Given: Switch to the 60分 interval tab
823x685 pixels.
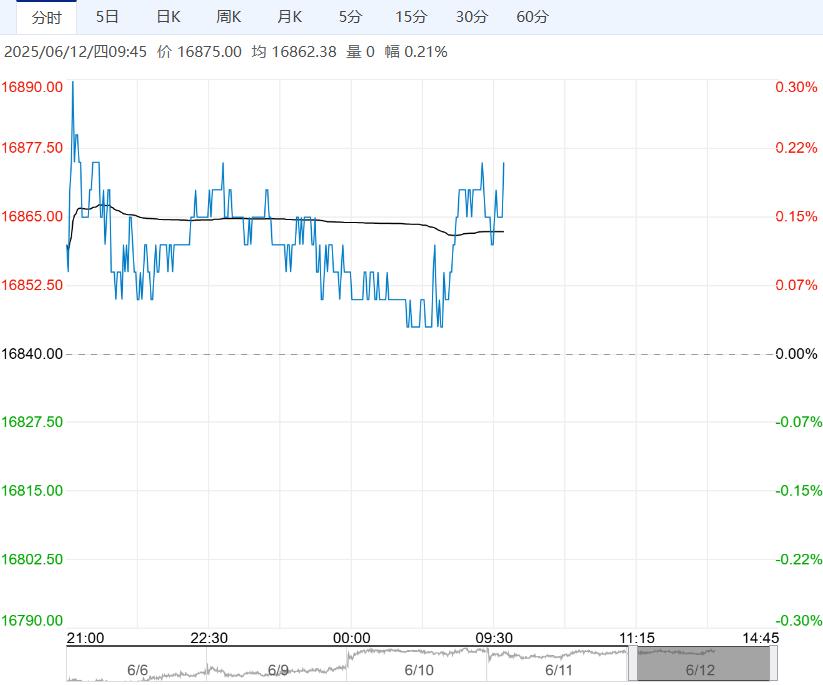Looking at the screenshot, I should point(533,17).
